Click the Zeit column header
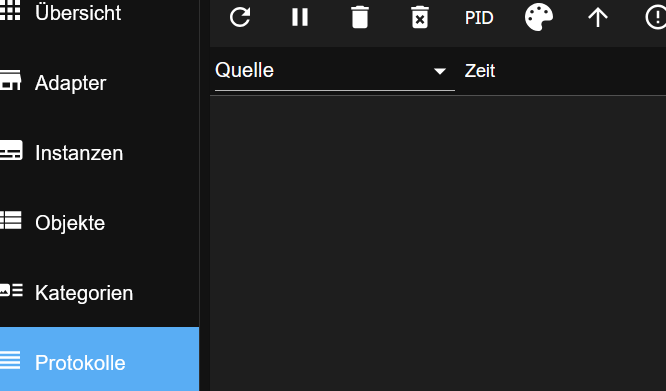Screen dimensions: 666x391 (x=480, y=71)
